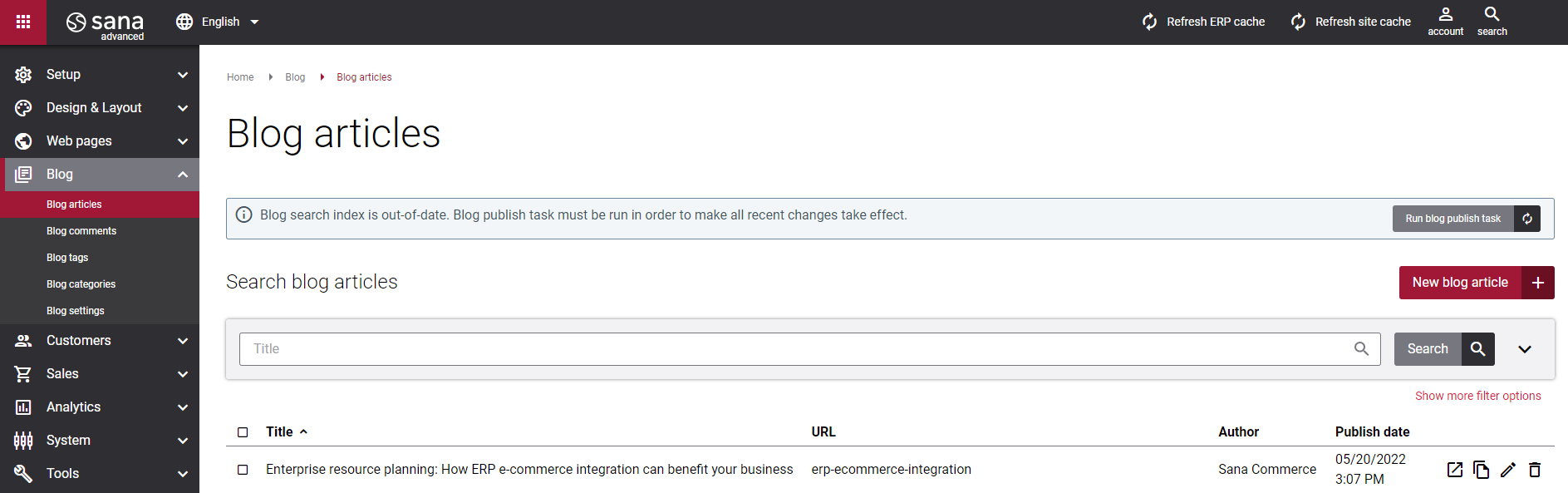Tick the select-all checkbox beside Title
This screenshot has width=1568, height=493.
point(243,432)
